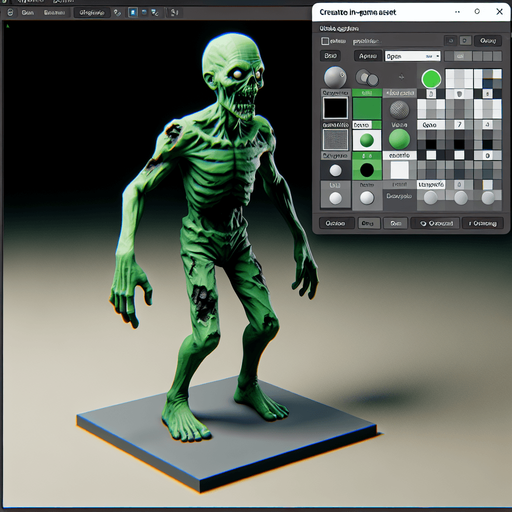Select the large green sphere on dark background
This screenshot has height=512, width=512.
pyautogui.click(x=399, y=139)
